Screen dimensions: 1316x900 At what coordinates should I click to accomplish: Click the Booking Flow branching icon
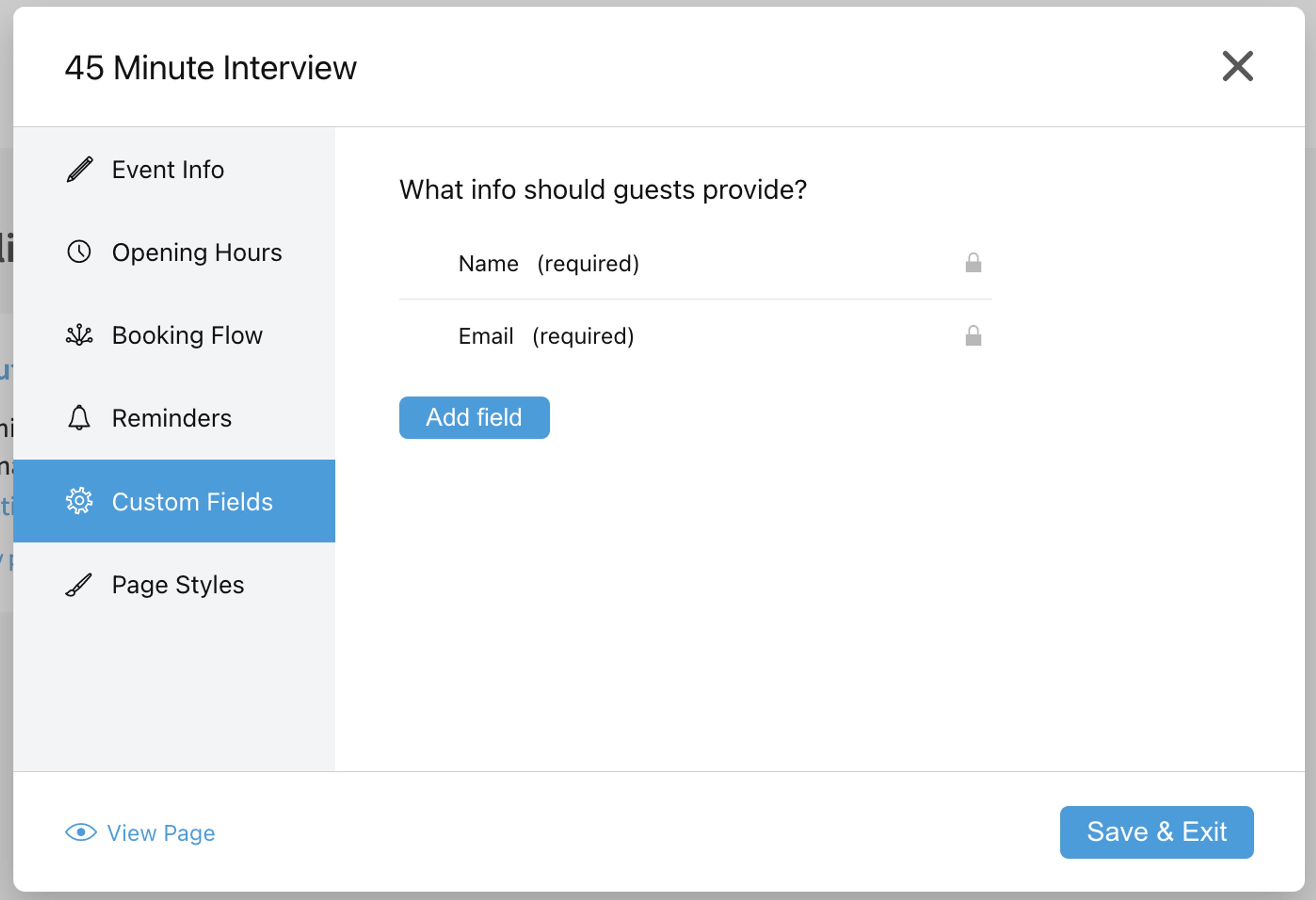point(79,335)
